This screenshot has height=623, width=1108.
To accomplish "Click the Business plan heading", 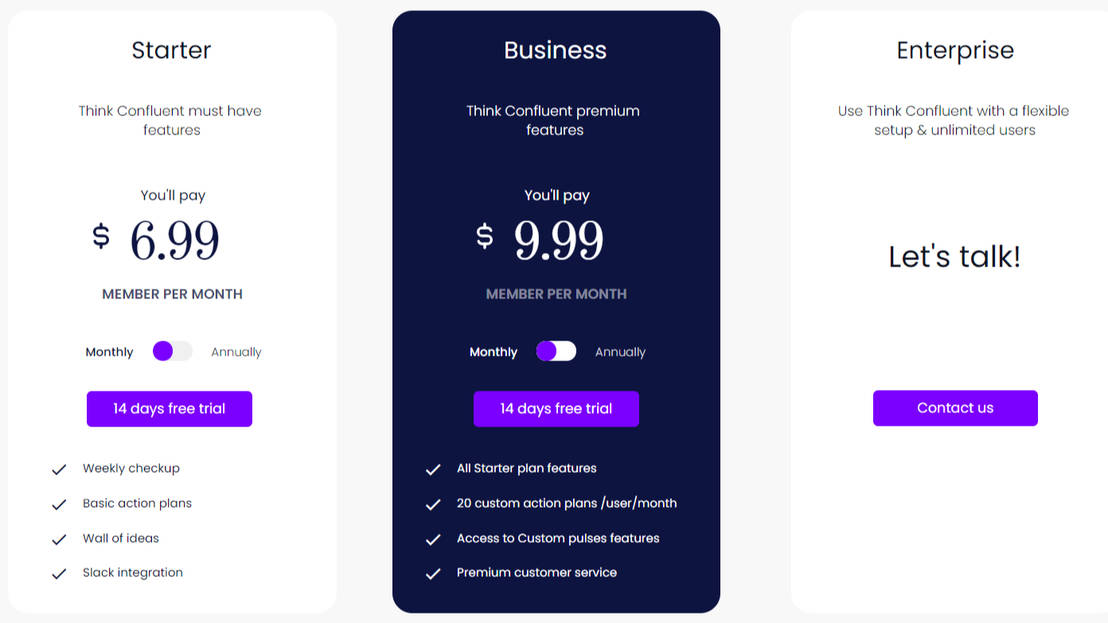I will pos(555,50).
